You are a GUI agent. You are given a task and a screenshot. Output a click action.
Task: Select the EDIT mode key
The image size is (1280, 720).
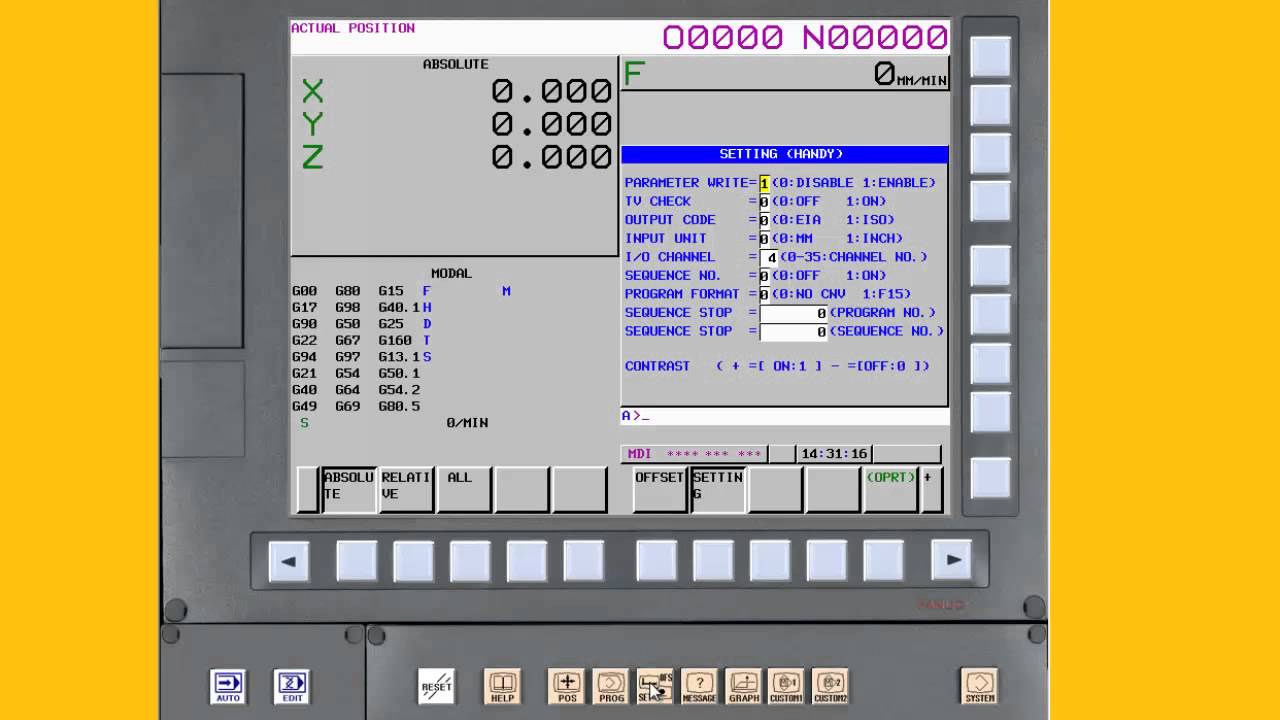(x=292, y=686)
